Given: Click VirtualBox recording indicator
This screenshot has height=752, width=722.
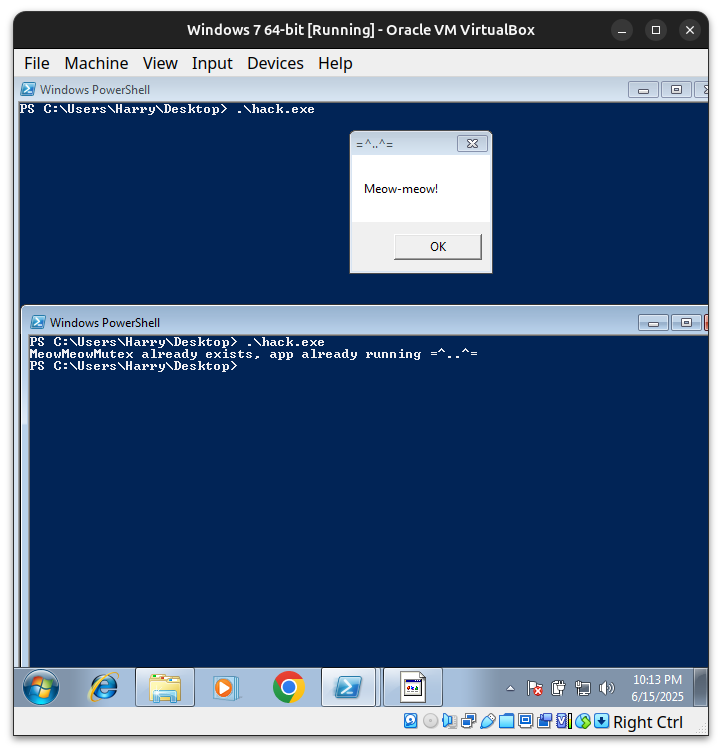Looking at the screenshot, I should (544, 721).
